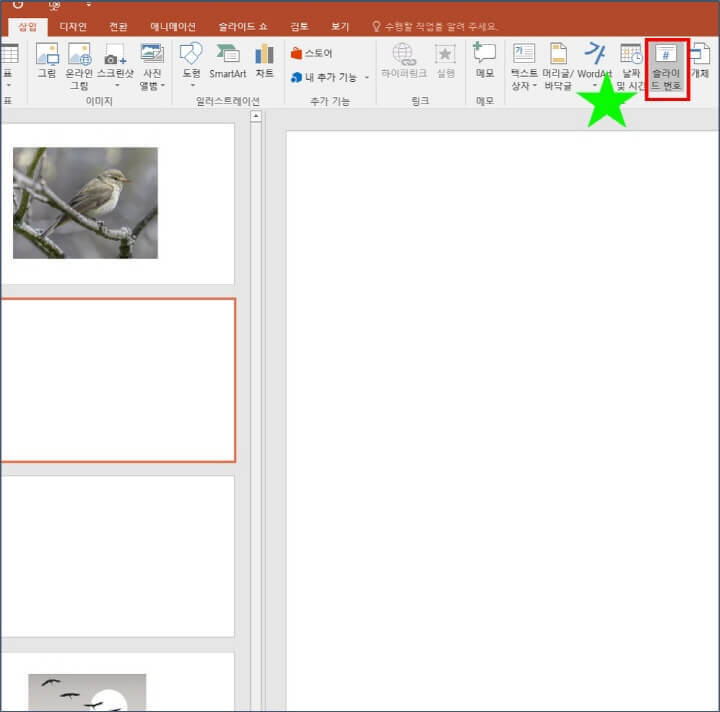Open the quick access toolbar dropdown

[88, 5]
